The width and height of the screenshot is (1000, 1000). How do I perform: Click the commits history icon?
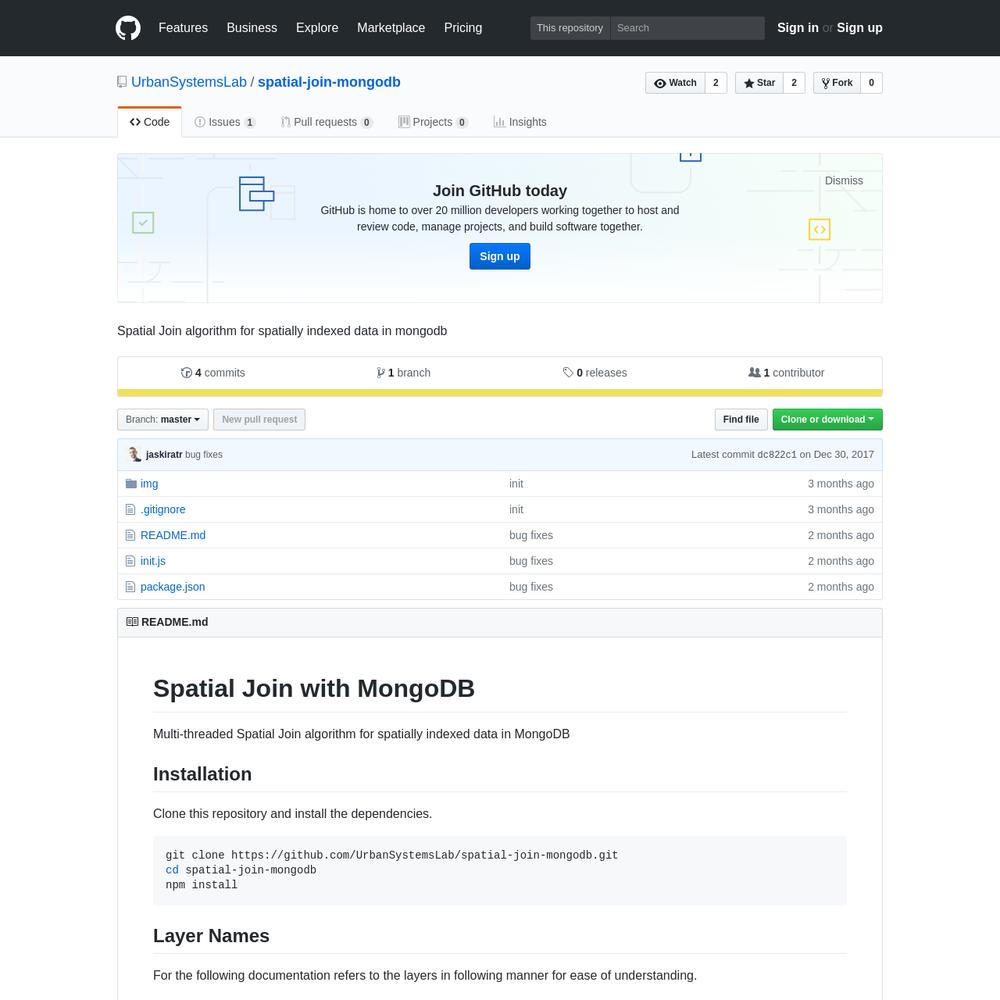click(x=186, y=372)
